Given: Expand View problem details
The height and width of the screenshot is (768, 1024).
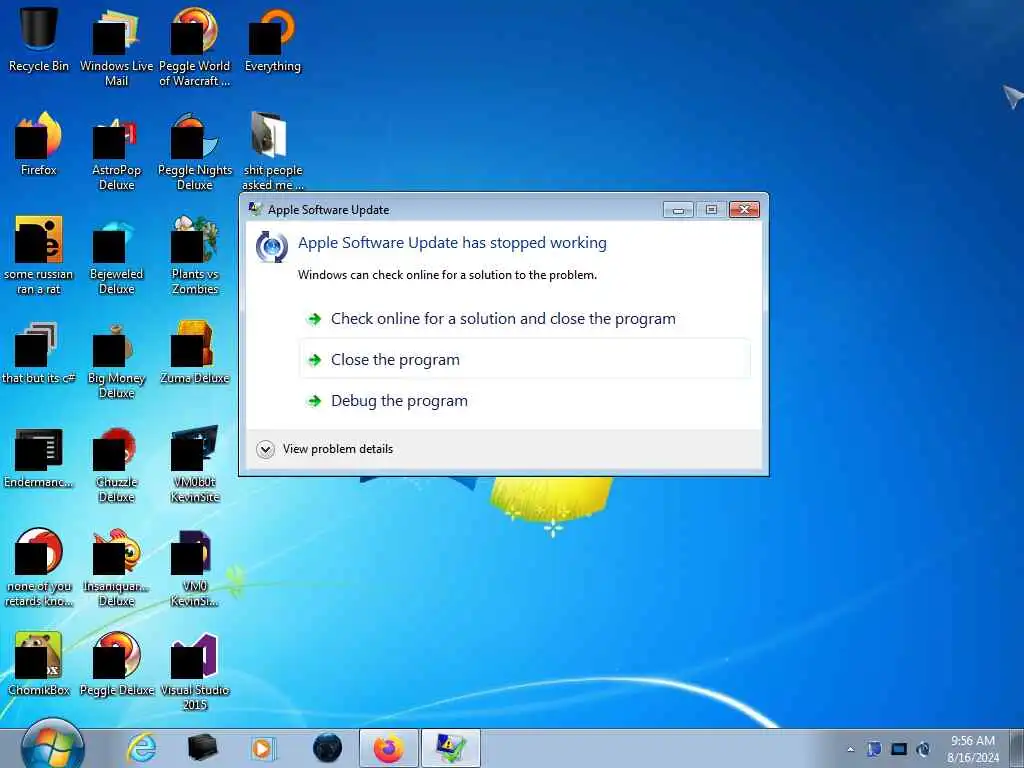Looking at the screenshot, I should coord(325,449).
